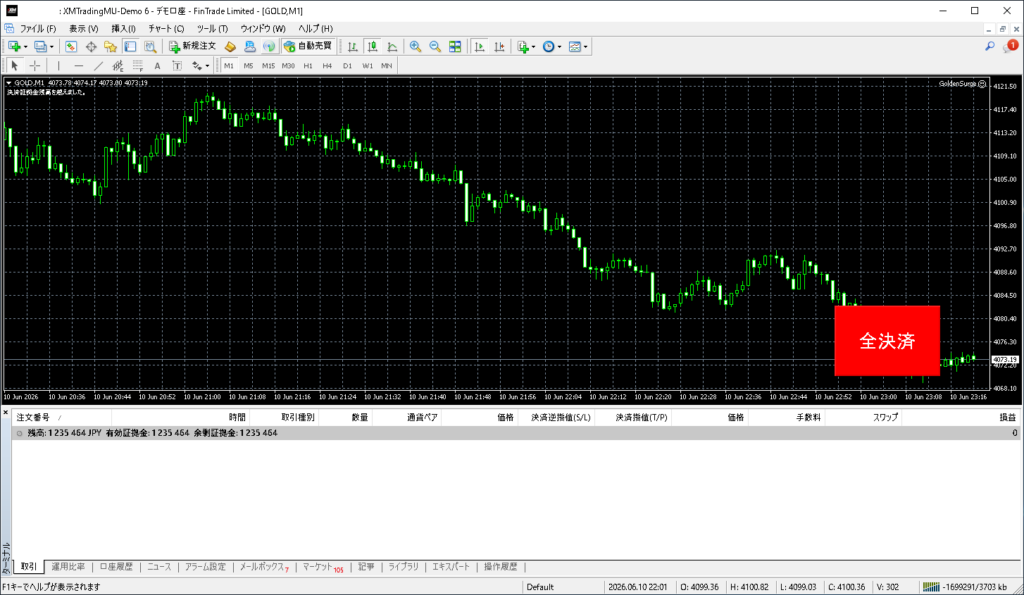Open the メールボックス tab
This screenshot has height=595, width=1024.
(264, 567)
